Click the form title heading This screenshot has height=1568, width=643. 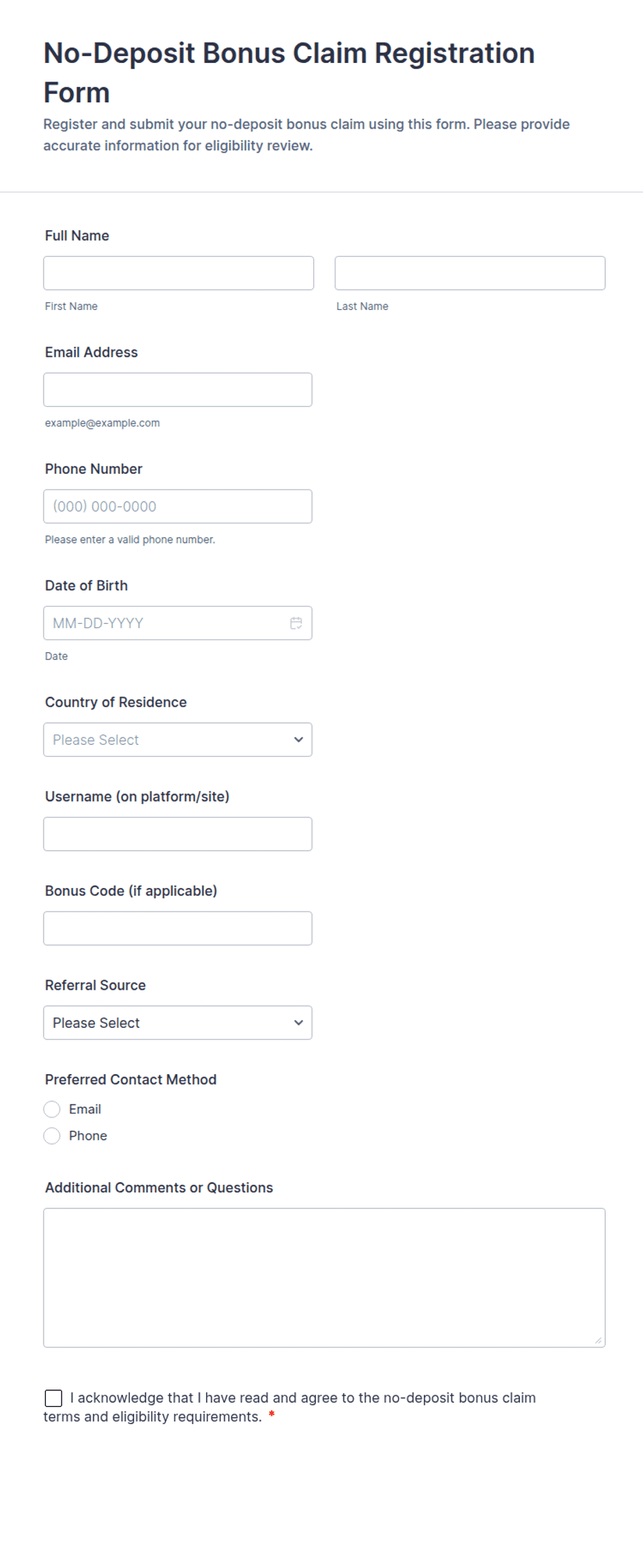click(289, 73)
